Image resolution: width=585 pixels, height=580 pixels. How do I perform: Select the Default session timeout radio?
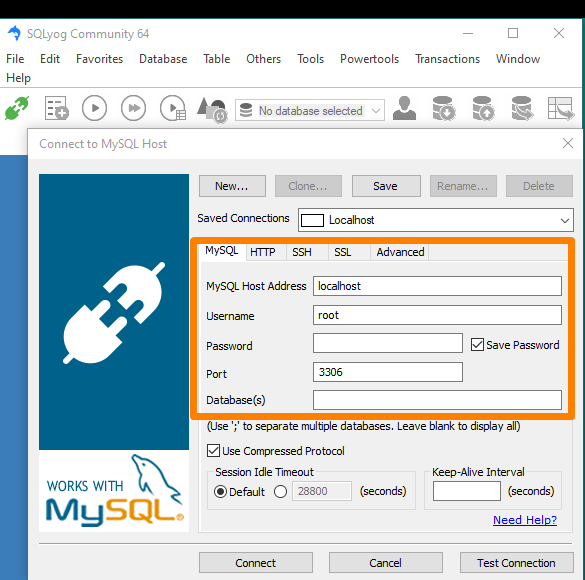[220, 492]
